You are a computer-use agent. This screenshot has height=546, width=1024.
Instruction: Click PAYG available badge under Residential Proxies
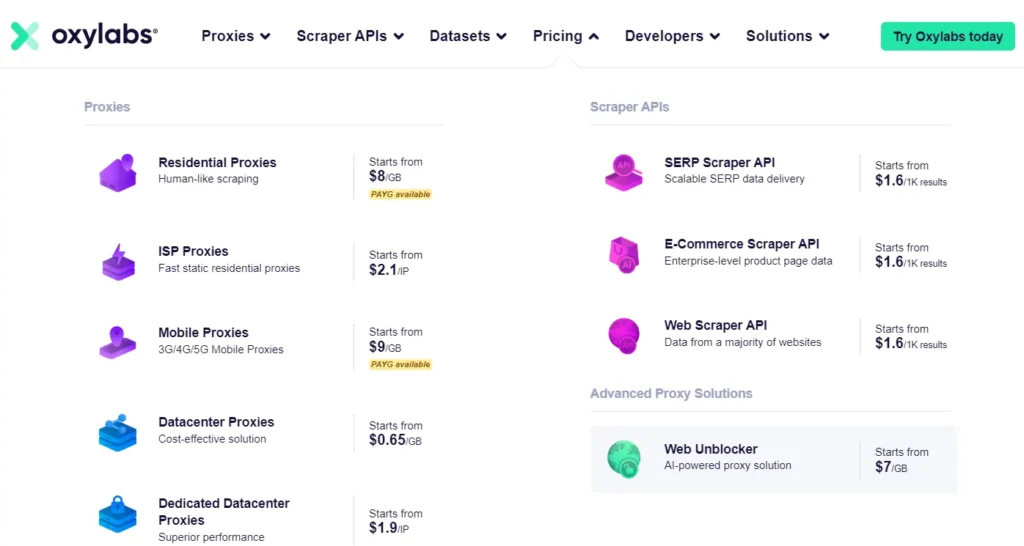pos(400,194)
